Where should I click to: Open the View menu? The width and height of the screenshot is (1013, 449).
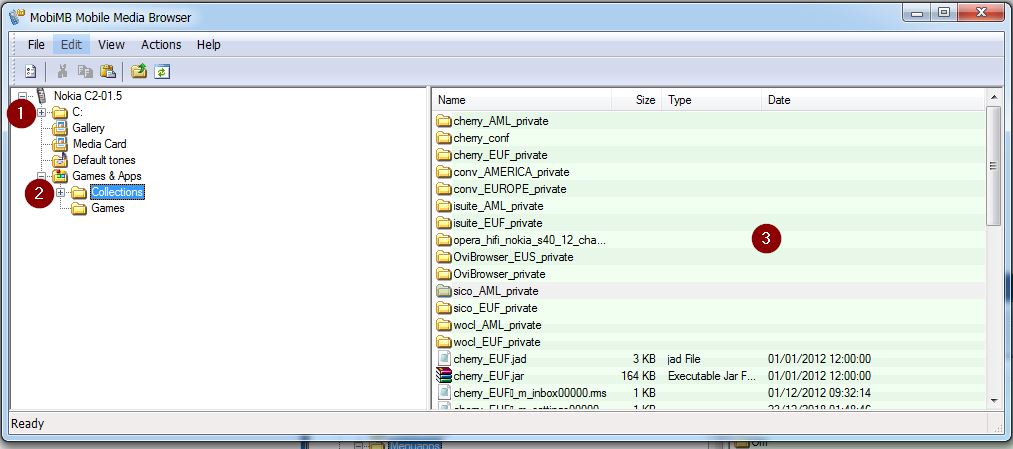coord(111,45)
